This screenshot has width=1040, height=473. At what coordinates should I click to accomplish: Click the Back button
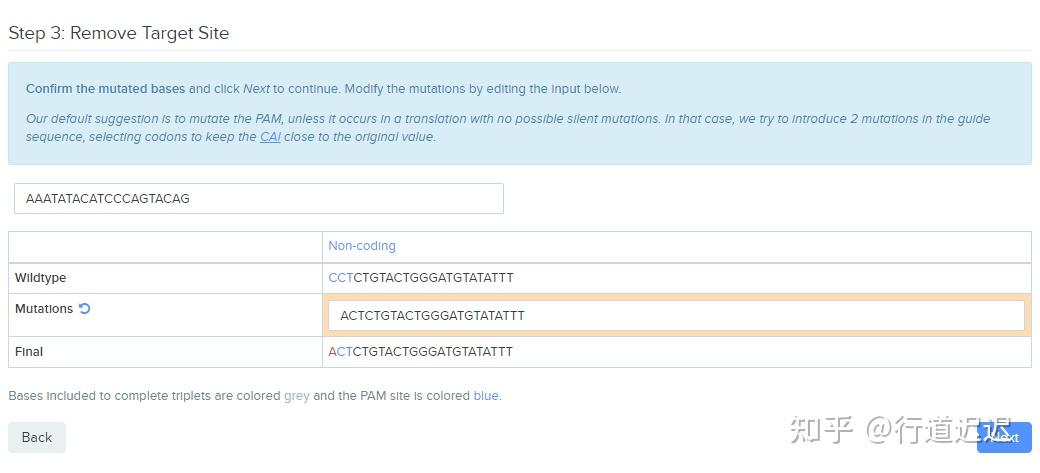click(x=37, y=437)
